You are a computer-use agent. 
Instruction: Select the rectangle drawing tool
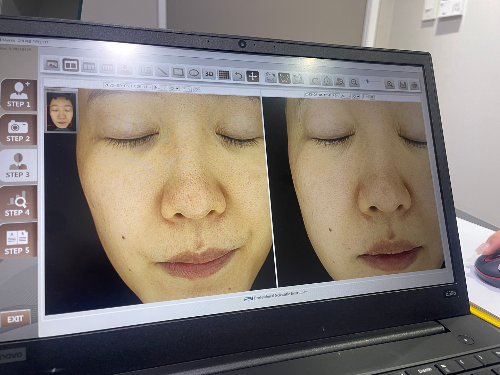(178, 72)
